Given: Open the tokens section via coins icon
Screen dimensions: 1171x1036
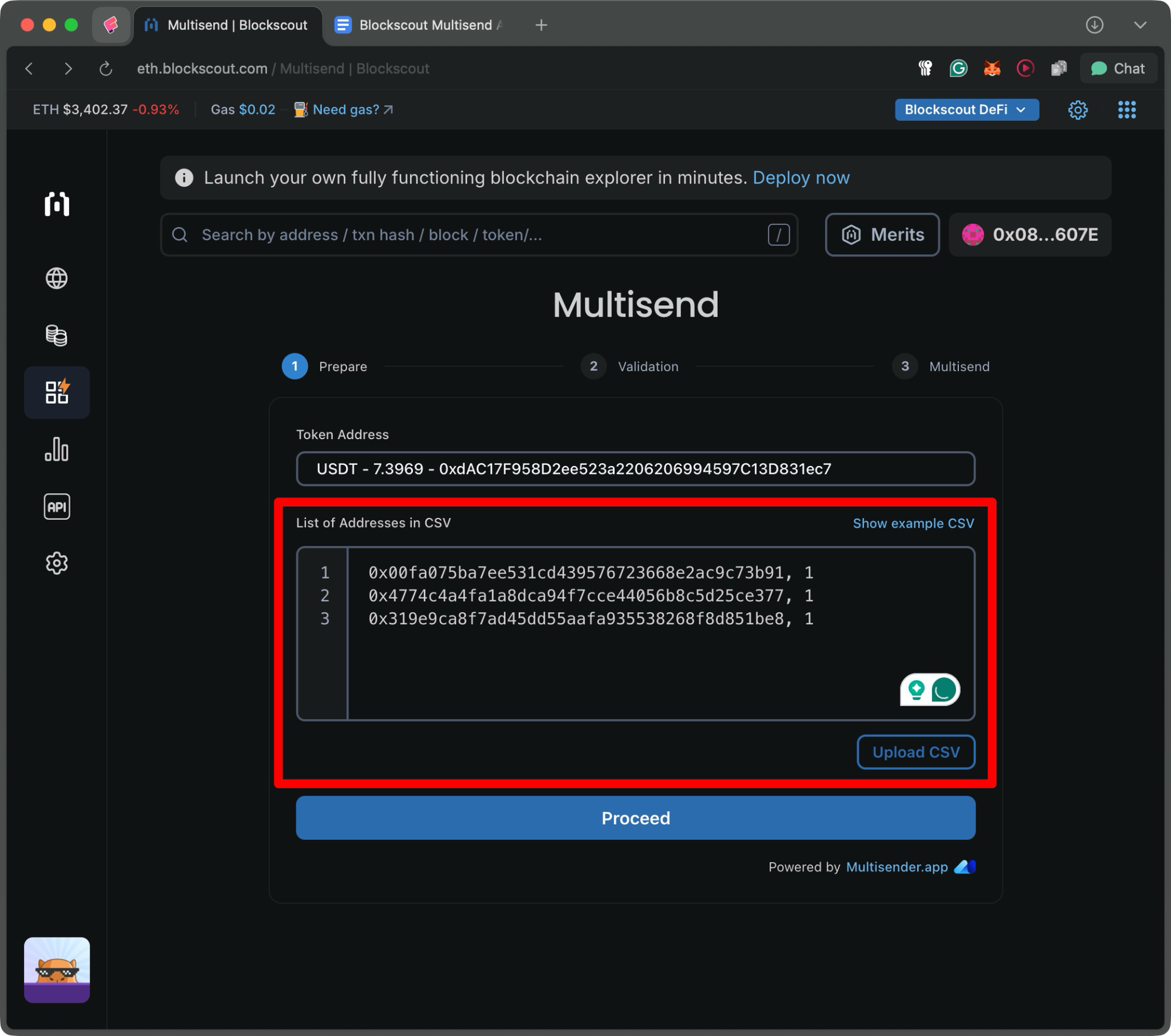Looking at the screenshot, I should [x=56, y=335].
